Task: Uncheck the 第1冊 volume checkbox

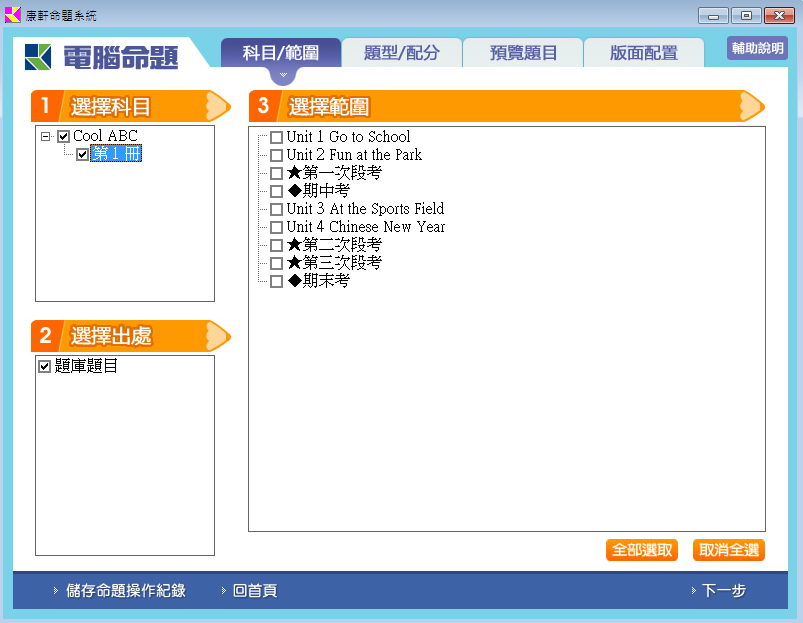Action: coord(82,154)
